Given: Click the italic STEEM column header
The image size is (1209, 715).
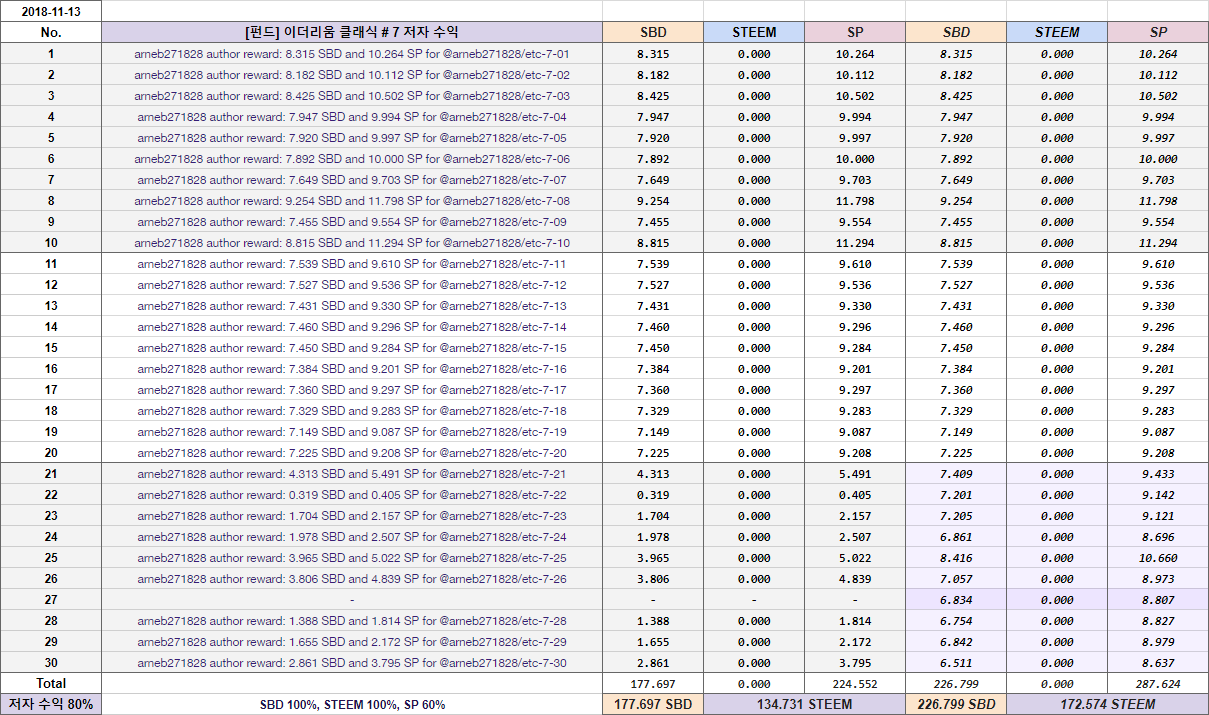Looking at the screenshot, I should (1057, 32).
